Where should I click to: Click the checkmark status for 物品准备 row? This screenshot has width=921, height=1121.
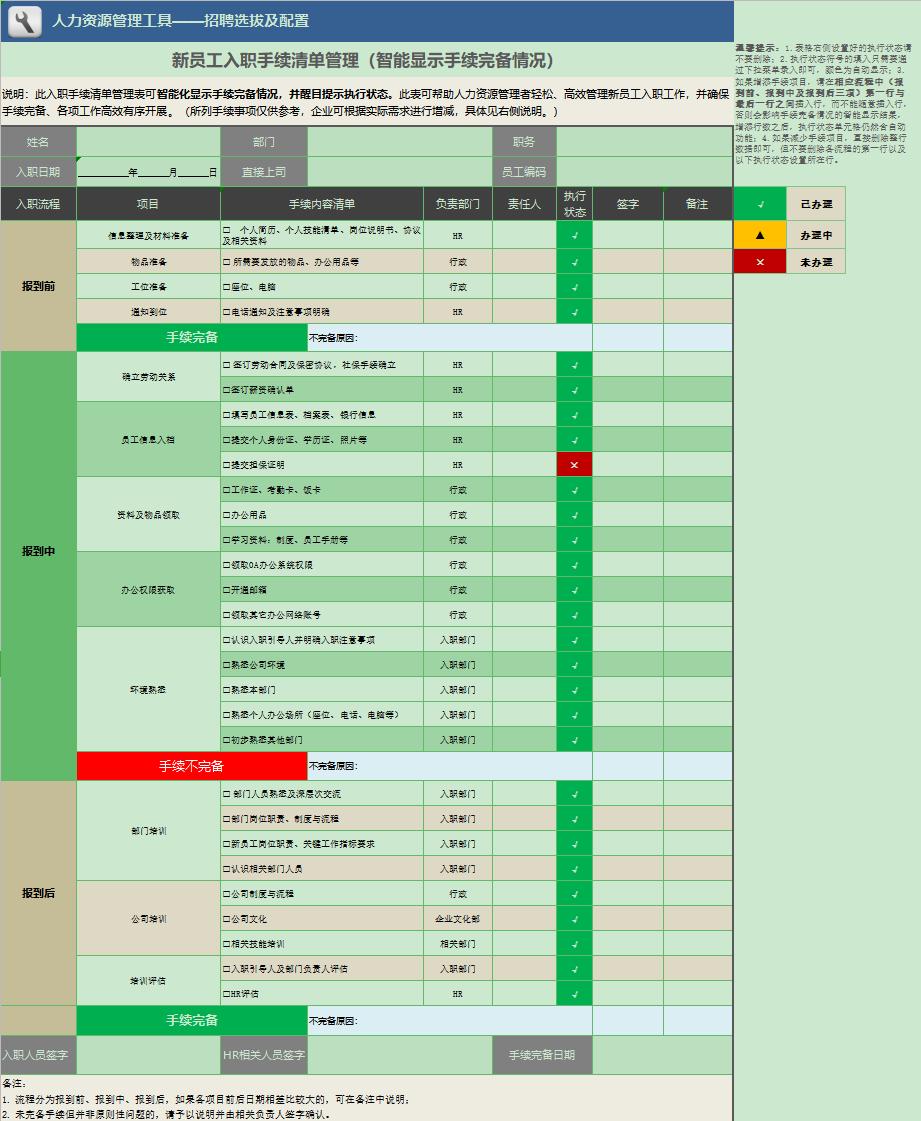pyautogui.click(x=572, y=261)
